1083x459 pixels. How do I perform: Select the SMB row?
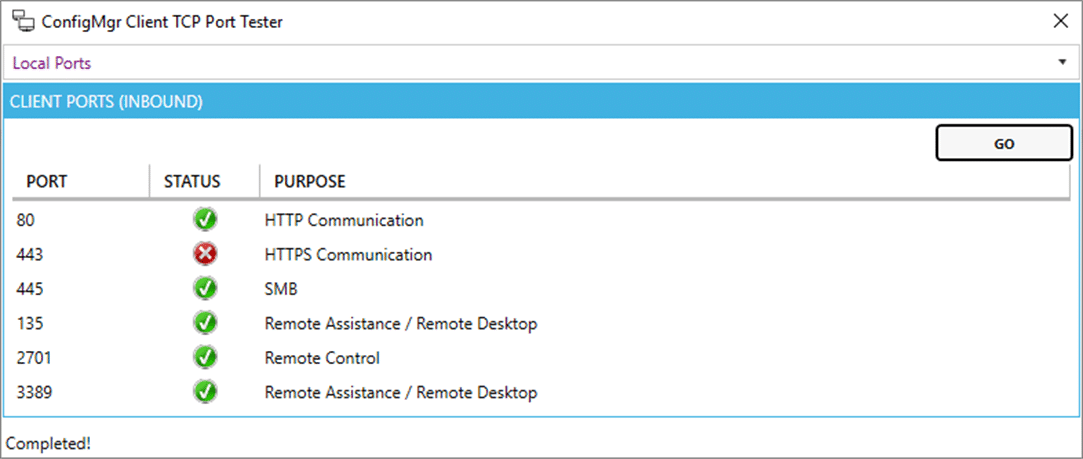coord(281,289)
